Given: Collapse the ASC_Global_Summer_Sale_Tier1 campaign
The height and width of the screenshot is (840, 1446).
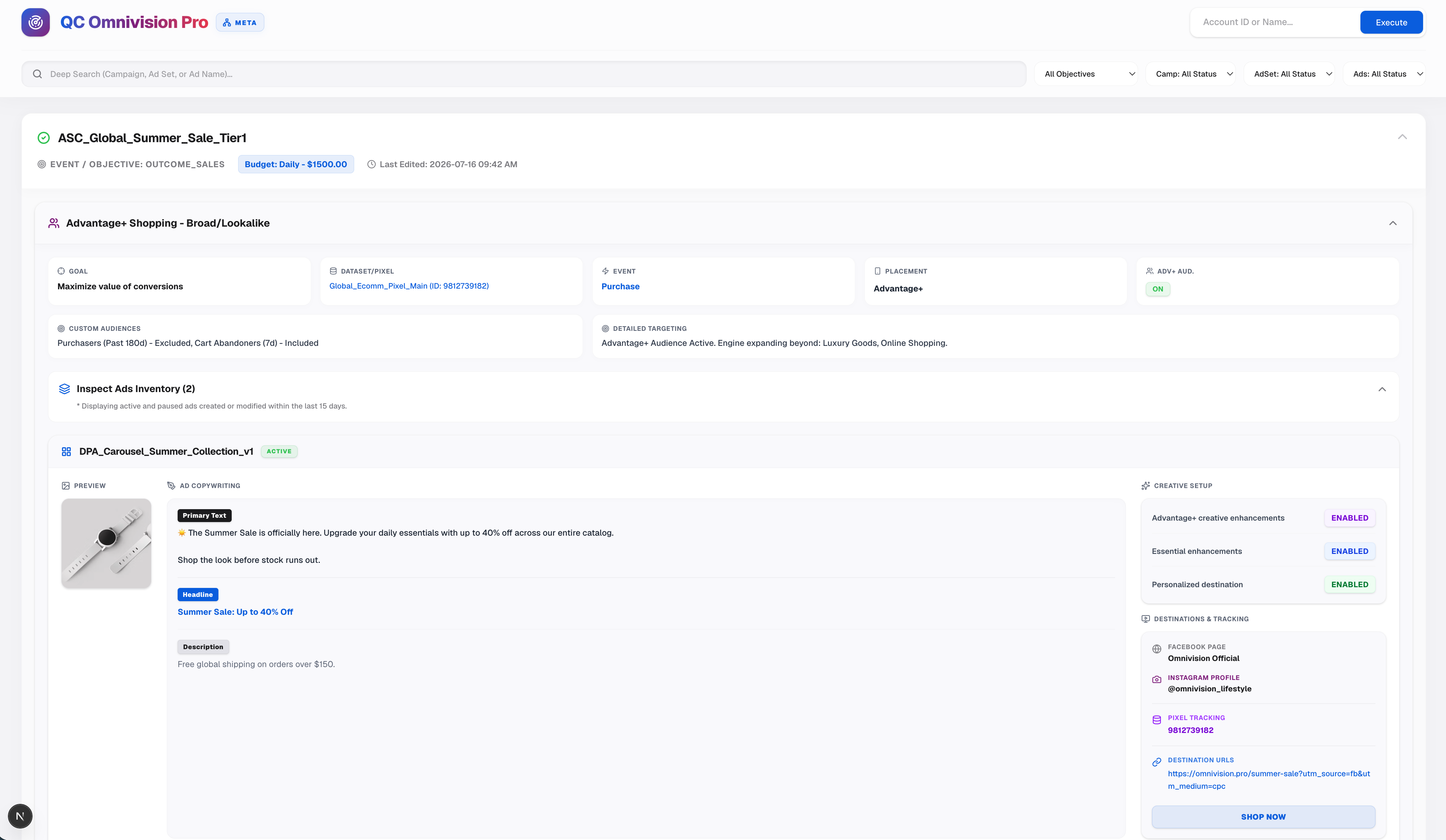Looking at the screenshot, I should 1402,136.
